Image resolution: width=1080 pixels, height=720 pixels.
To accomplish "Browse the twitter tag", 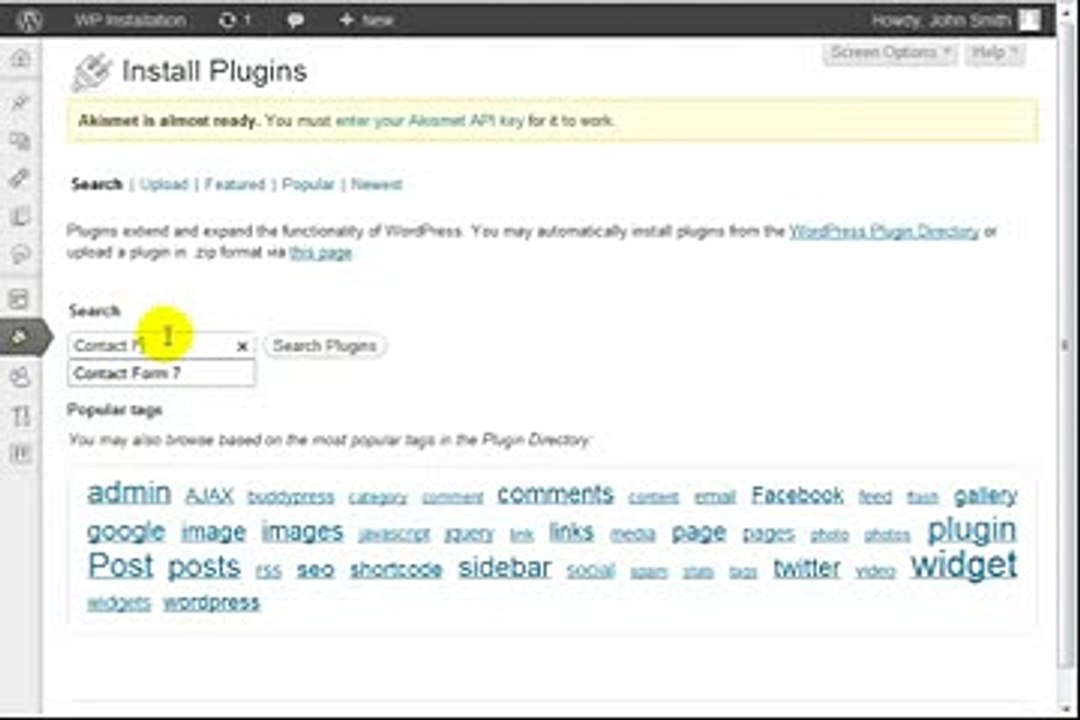I will 807,568.
